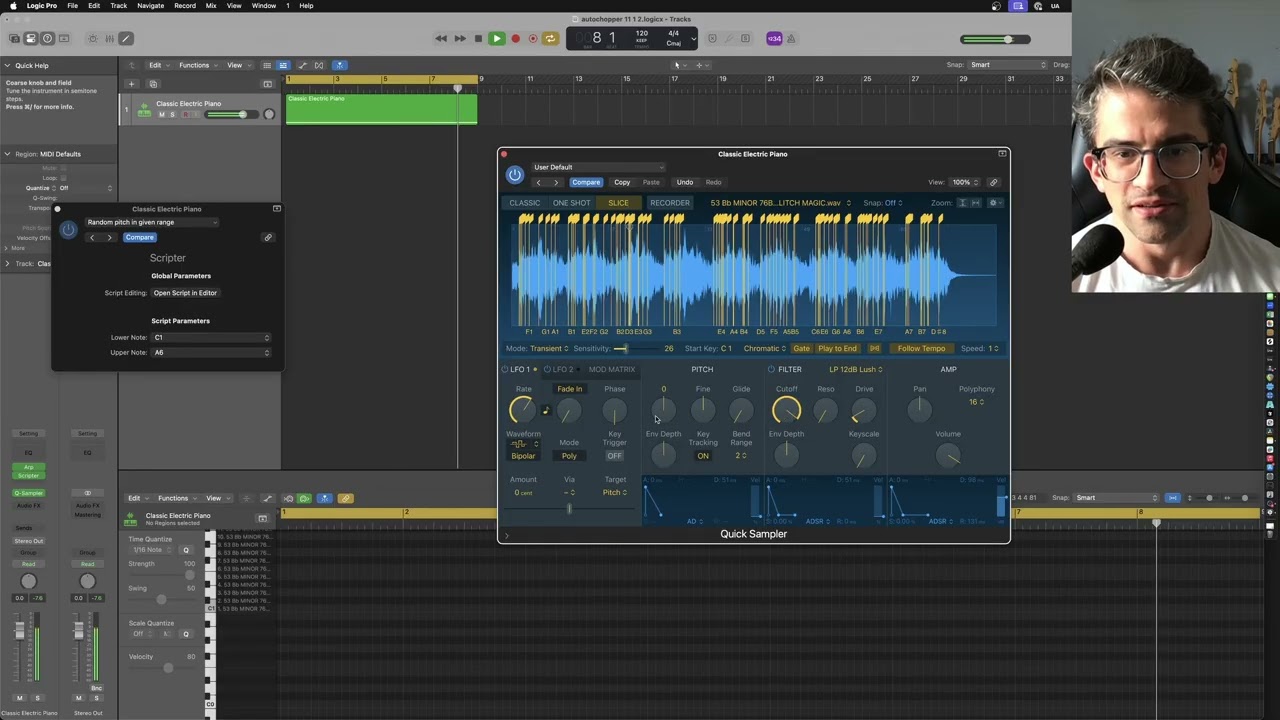Open the Scripter Upper Note A6 dropdown
Image resolution: width=1280 pixels, height=720 pixels.
tap(212, 352)
